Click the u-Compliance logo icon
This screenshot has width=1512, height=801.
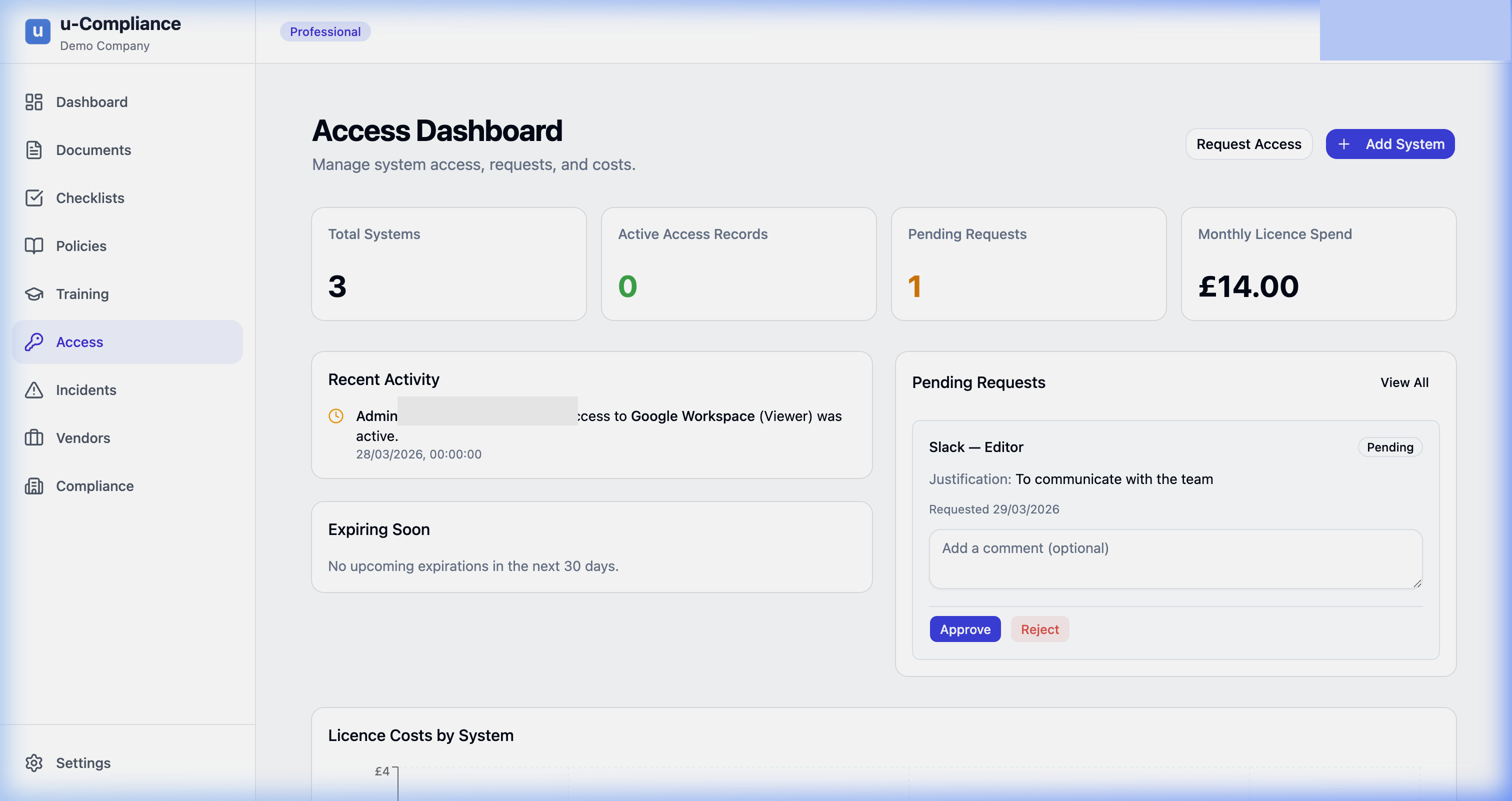click(x=37, y=31)
